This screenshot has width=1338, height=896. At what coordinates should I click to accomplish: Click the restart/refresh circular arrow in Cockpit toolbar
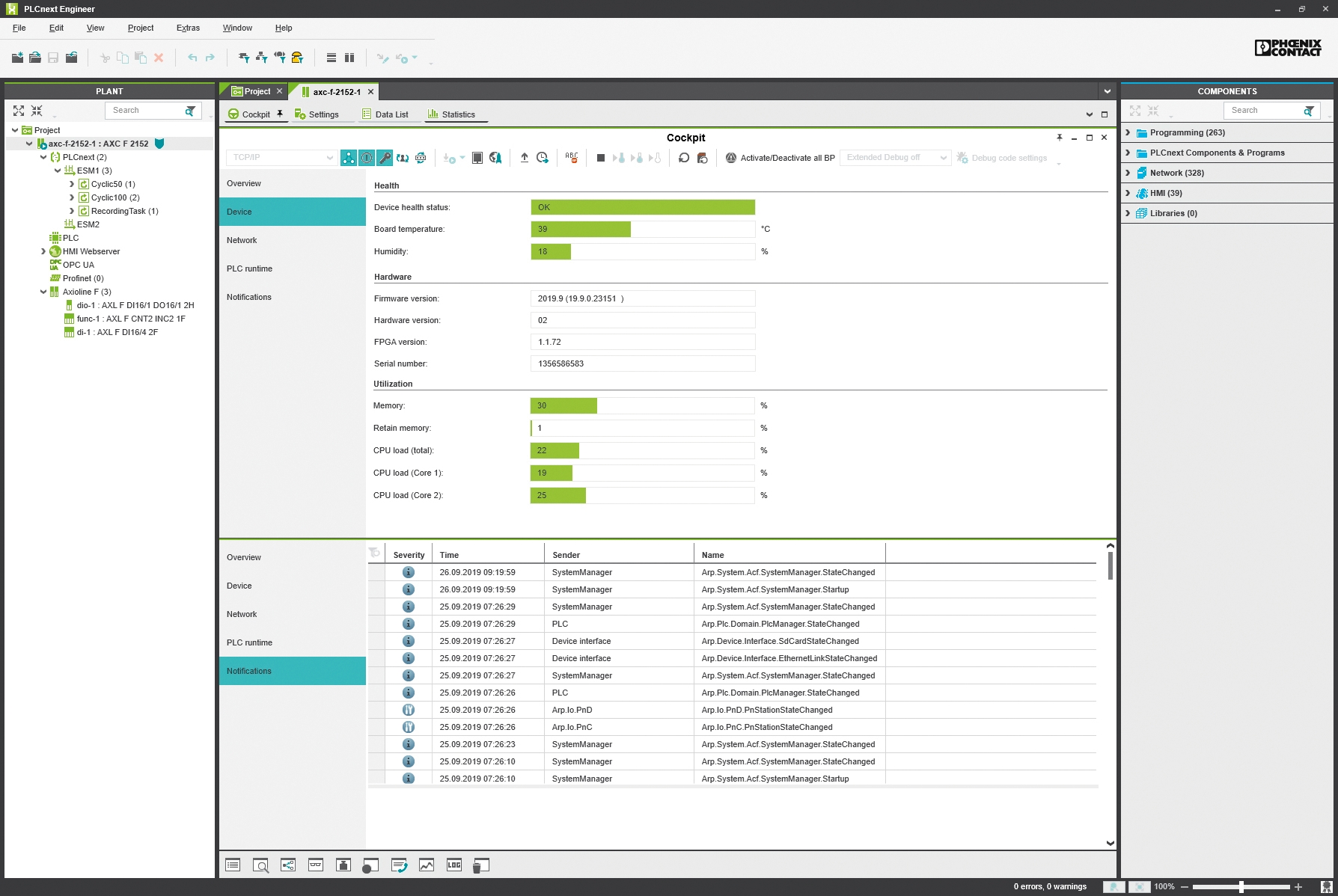(x=684, y=158)
